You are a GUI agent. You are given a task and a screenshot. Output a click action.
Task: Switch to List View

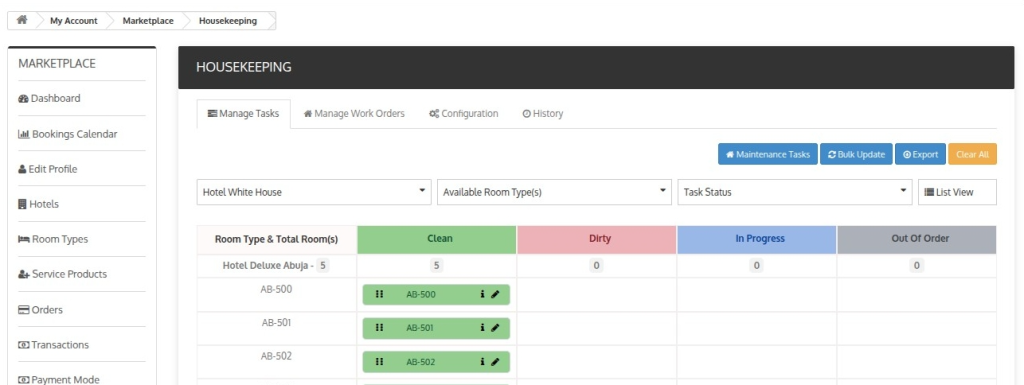[x=957, y=192]
